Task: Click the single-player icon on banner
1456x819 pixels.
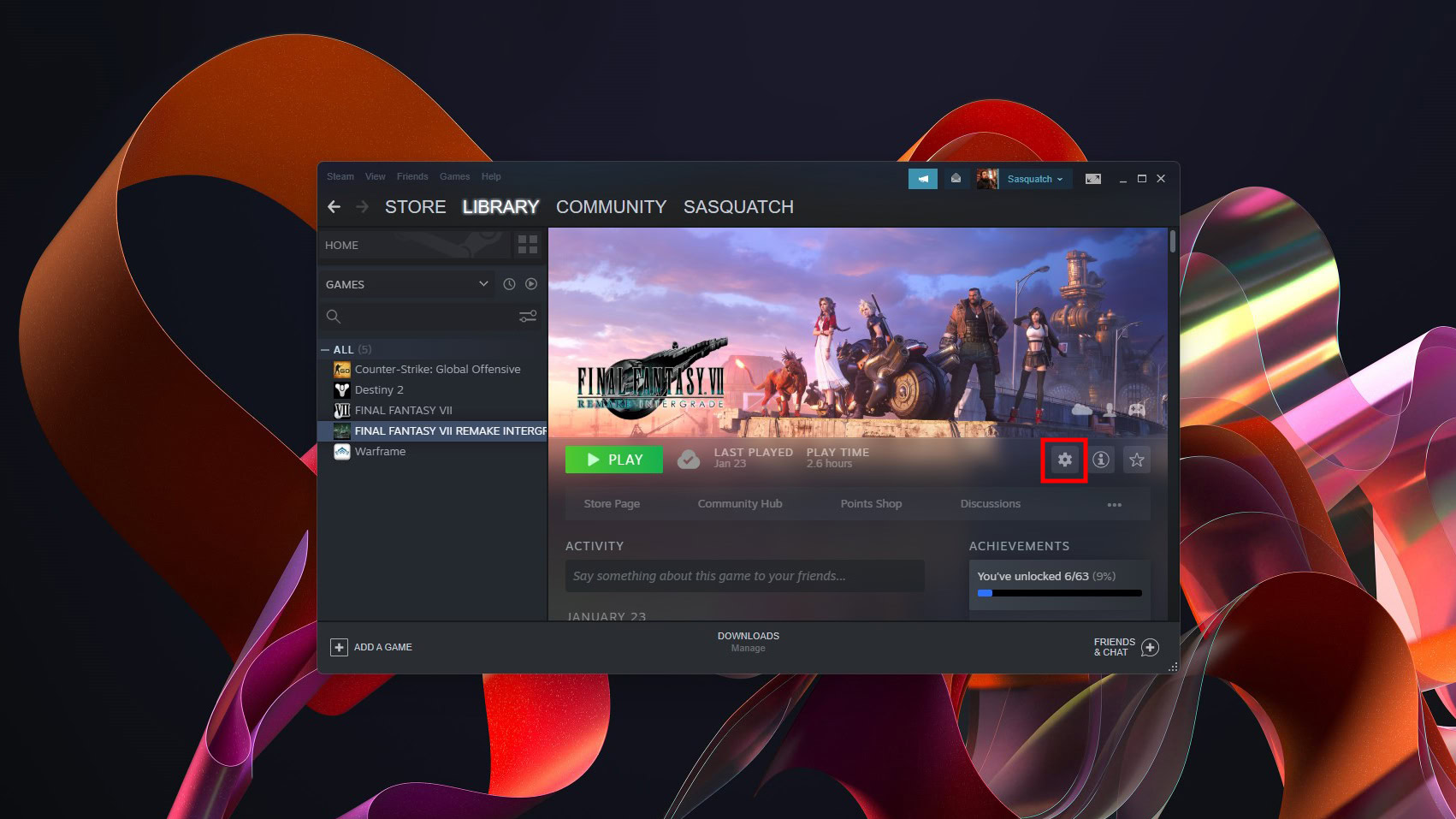Action: pyautogui.click(x=1110, y=410)
